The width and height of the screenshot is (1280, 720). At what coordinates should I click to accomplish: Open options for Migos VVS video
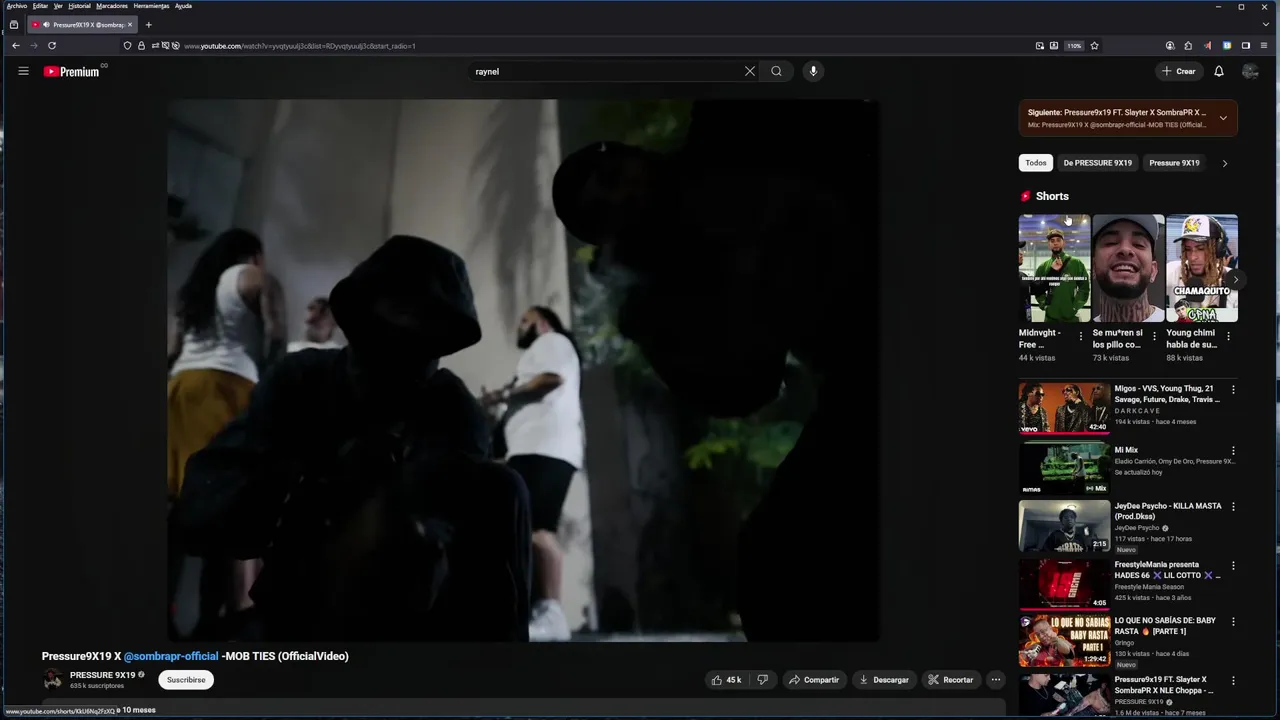click(1233, 390)
